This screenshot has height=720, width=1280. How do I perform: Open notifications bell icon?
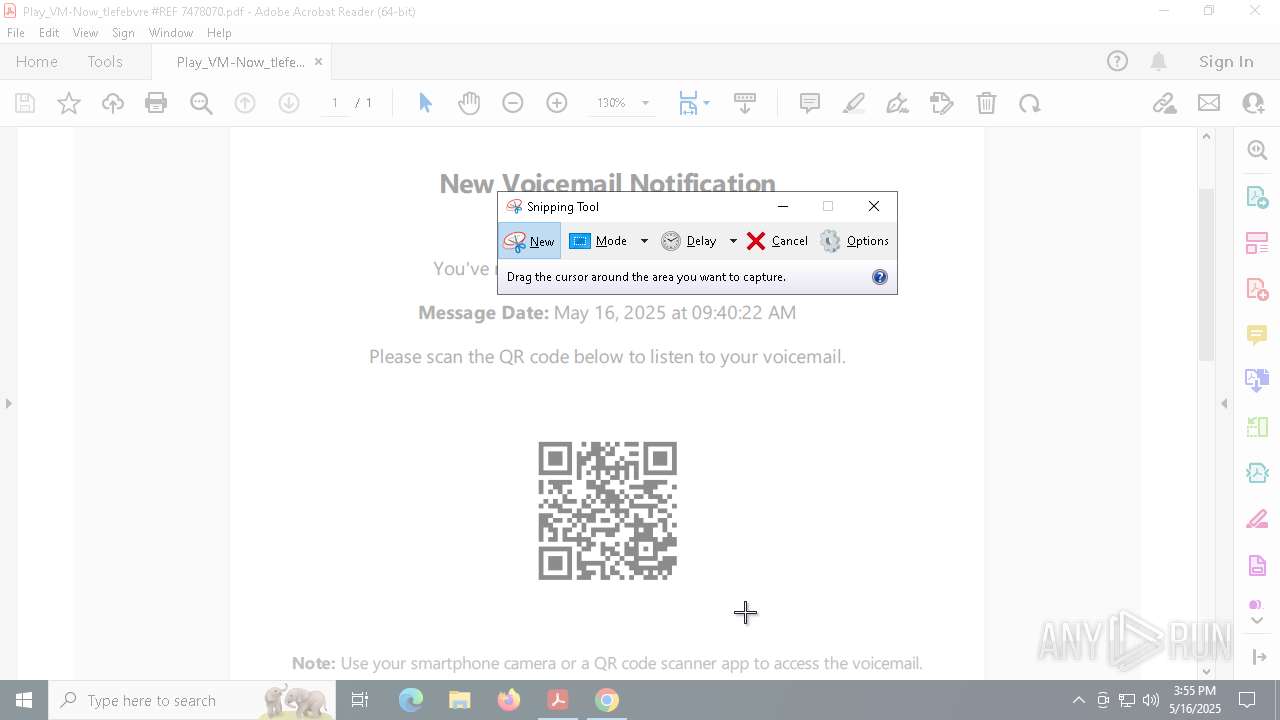point(1158,61)
